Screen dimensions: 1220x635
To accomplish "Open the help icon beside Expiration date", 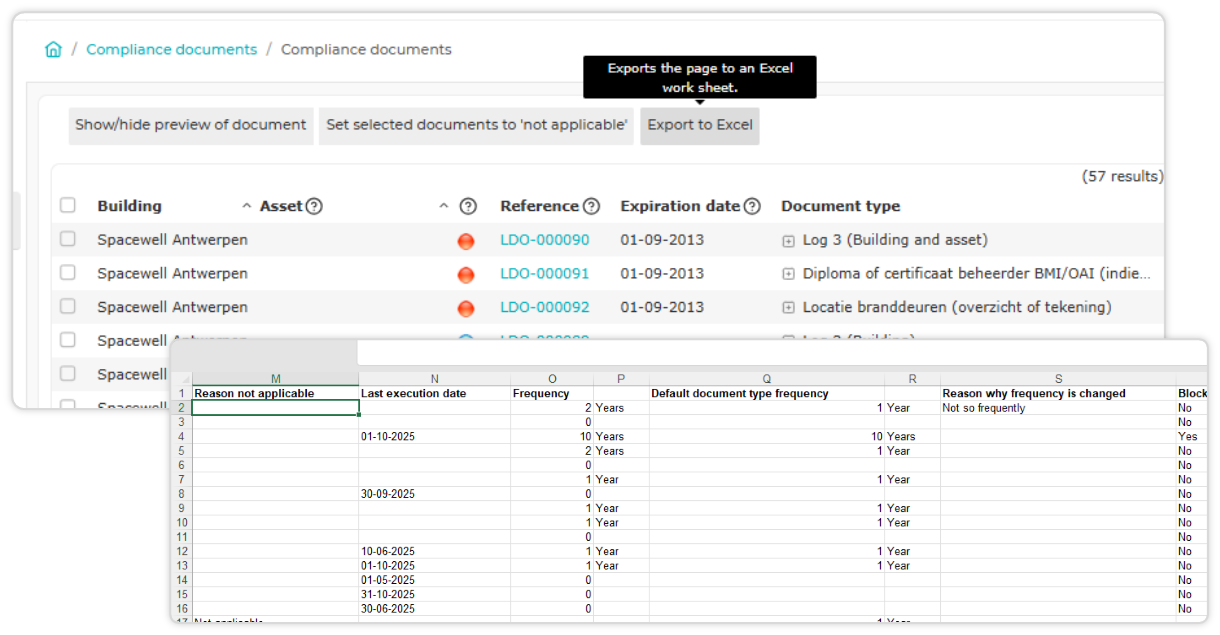I will pos(752,206).
